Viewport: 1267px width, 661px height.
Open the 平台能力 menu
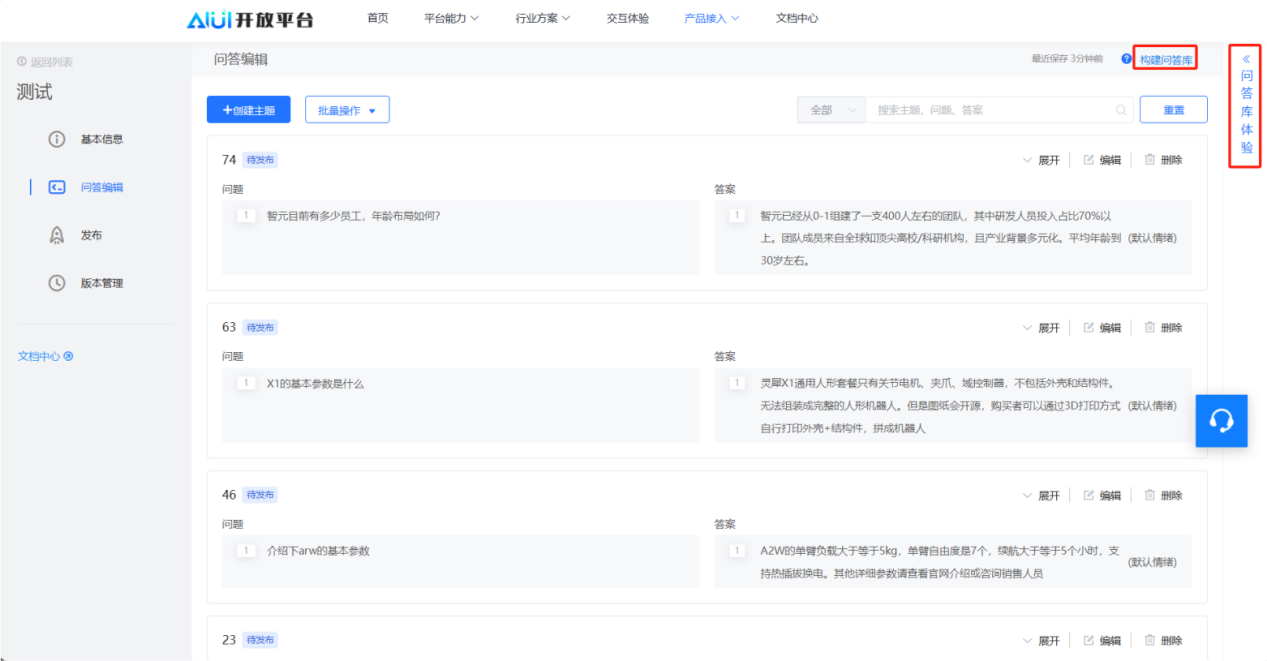[451, 18]
